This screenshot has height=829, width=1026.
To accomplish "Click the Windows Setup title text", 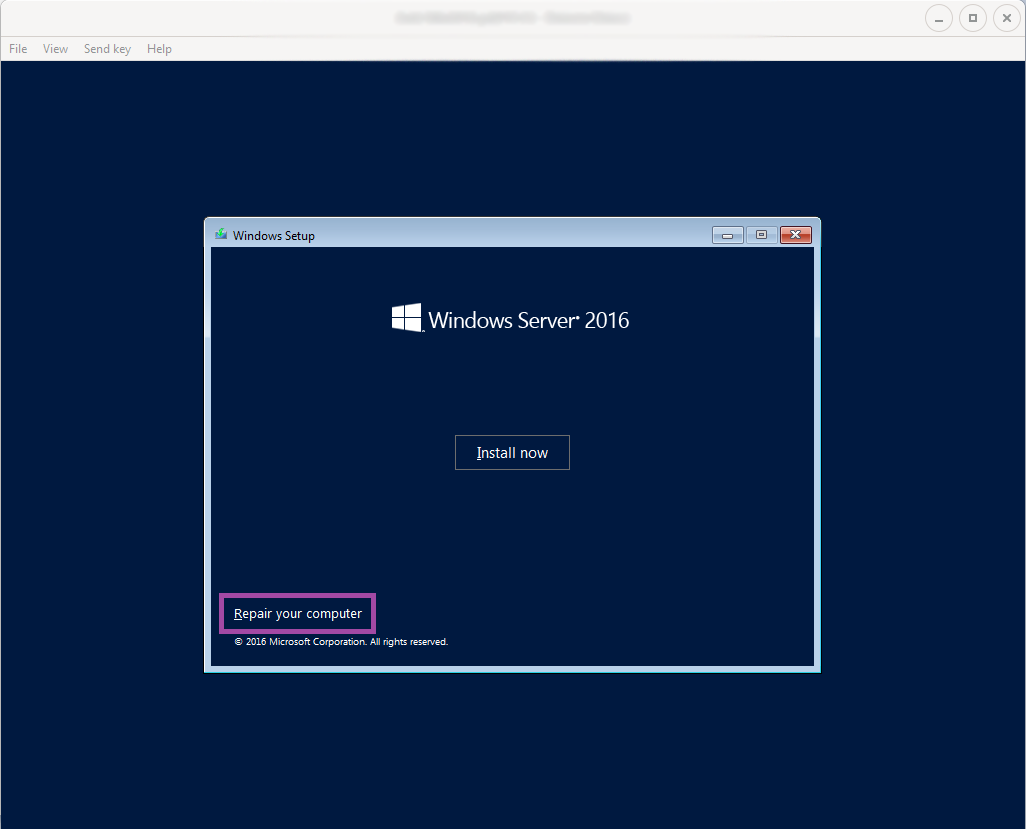I will [274, 236].
